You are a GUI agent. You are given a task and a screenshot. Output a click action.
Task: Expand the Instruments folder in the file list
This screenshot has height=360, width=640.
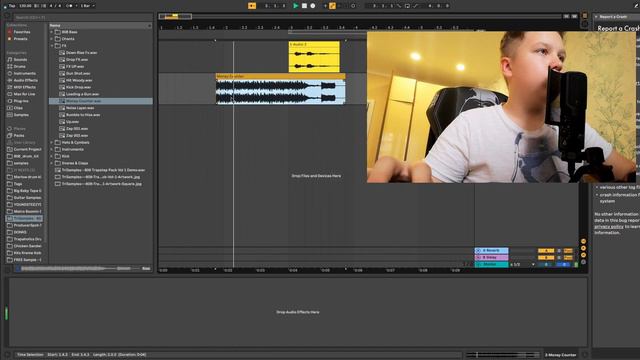[52, 149]
